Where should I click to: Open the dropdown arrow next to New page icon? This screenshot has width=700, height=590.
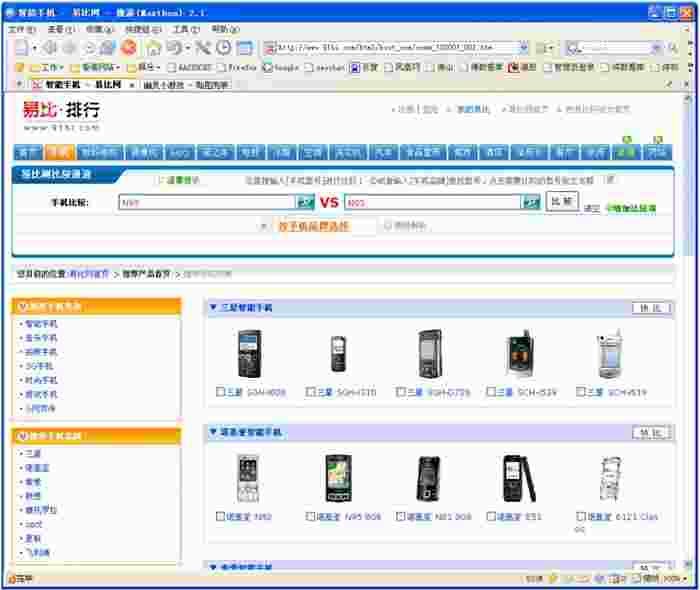tap(34, 48)
